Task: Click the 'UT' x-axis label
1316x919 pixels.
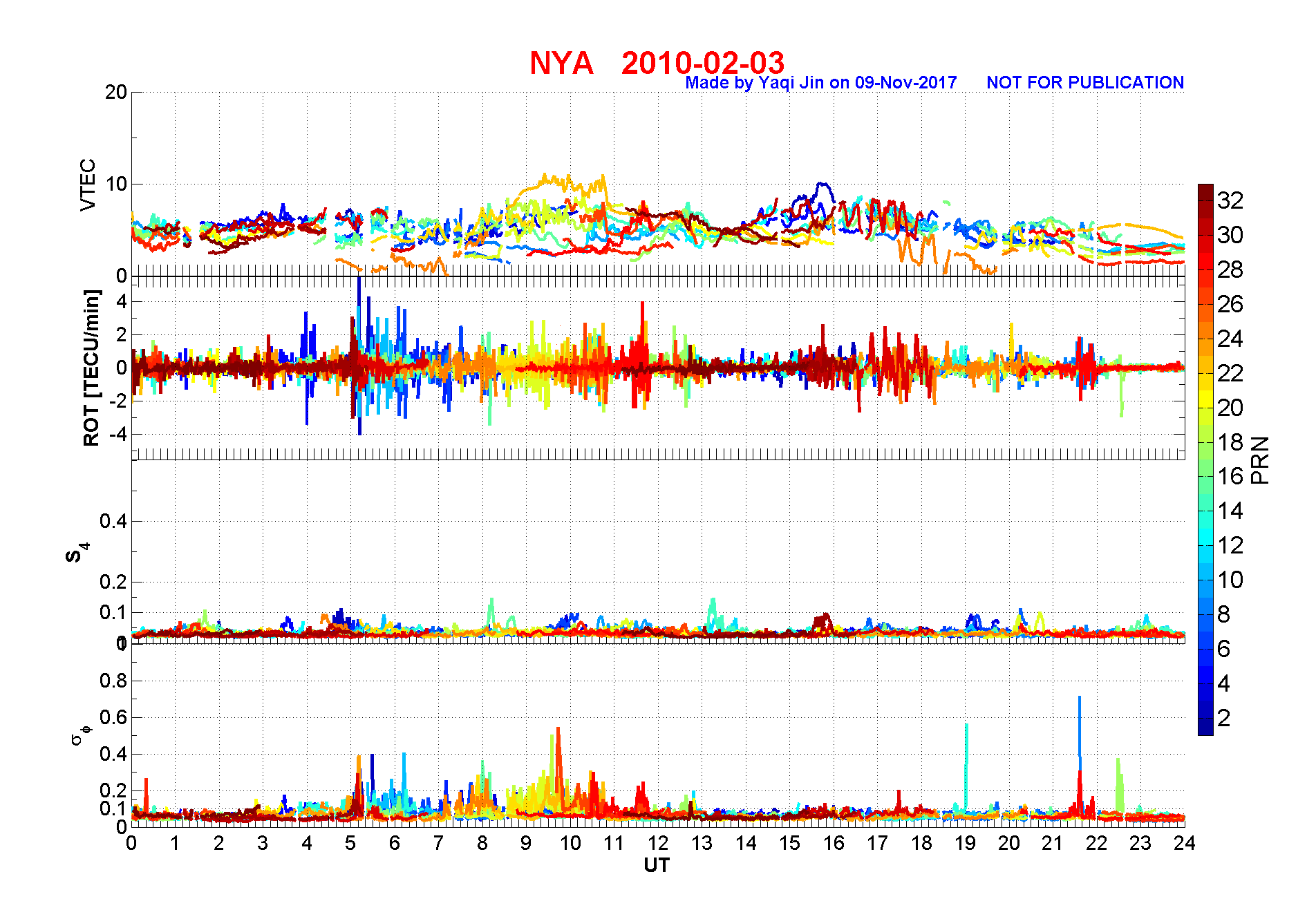Action: coord(657,865)
